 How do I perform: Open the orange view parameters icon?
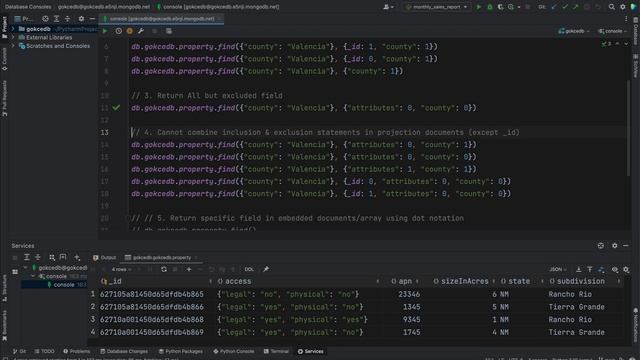[x=130, y=31]
